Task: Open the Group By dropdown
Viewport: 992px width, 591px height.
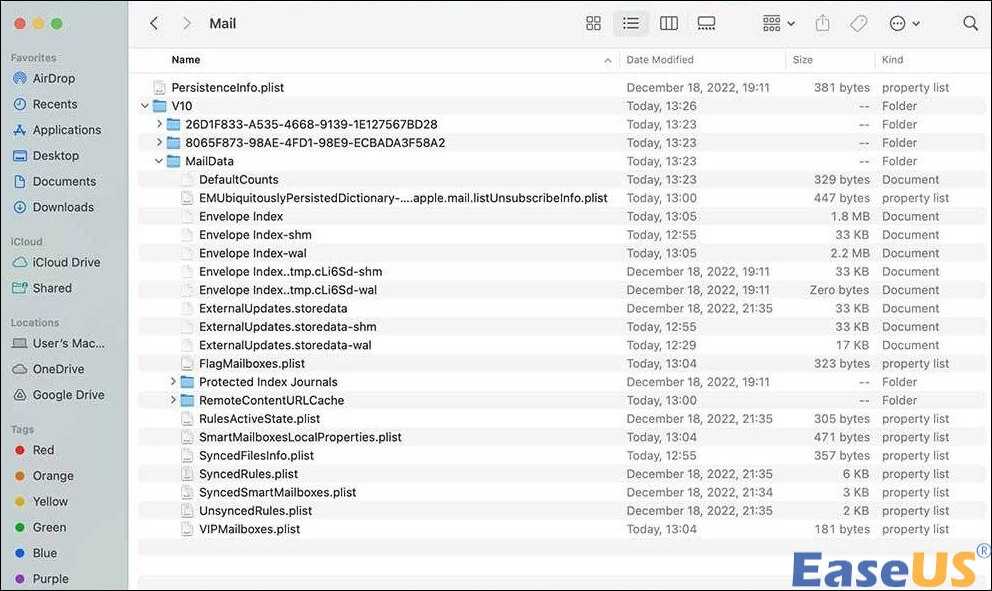Action: coord(778,23)
